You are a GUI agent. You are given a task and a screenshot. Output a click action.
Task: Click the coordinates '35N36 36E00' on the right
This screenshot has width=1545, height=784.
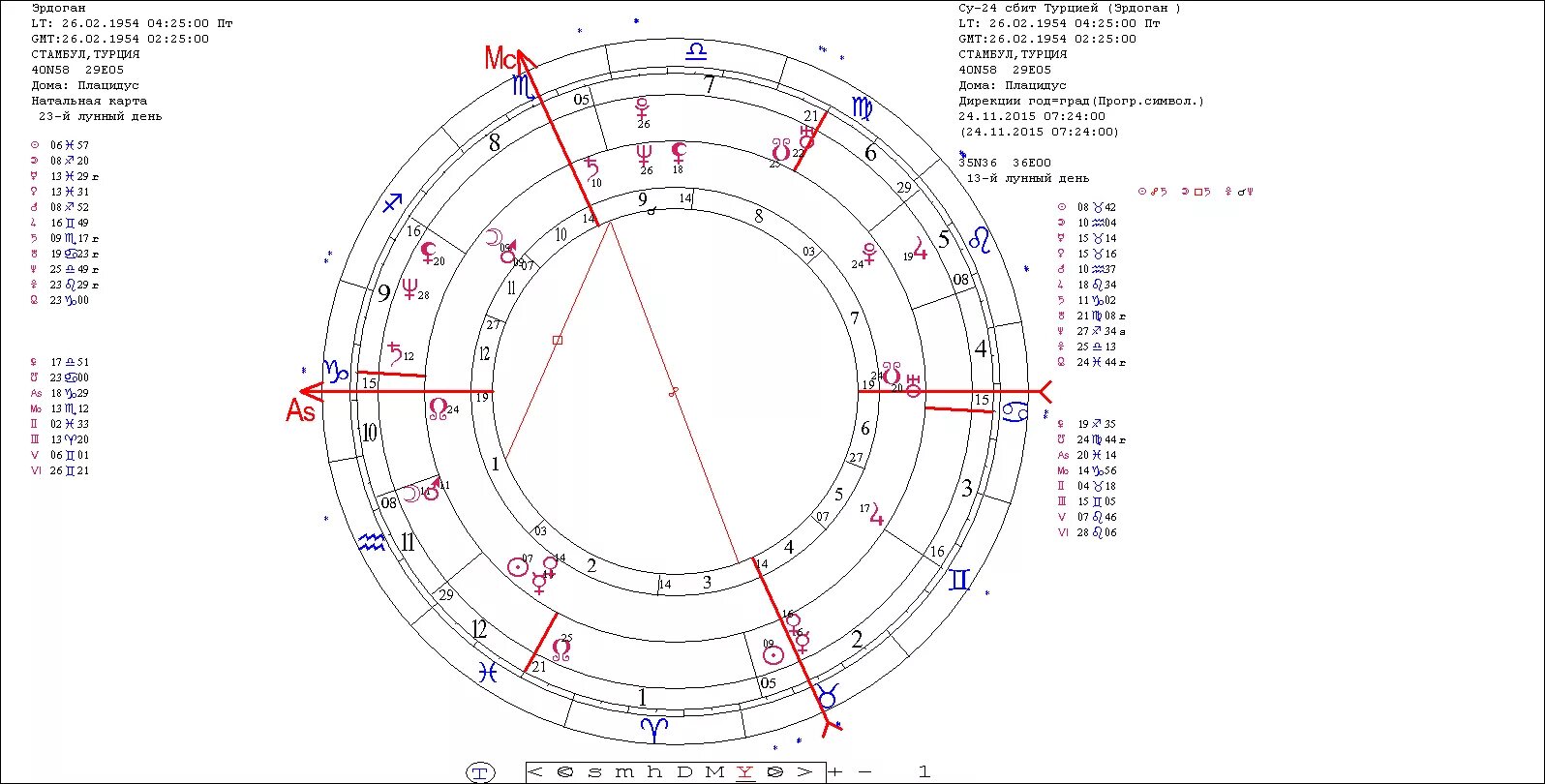pyautogui.click(x=1005, y=163)
